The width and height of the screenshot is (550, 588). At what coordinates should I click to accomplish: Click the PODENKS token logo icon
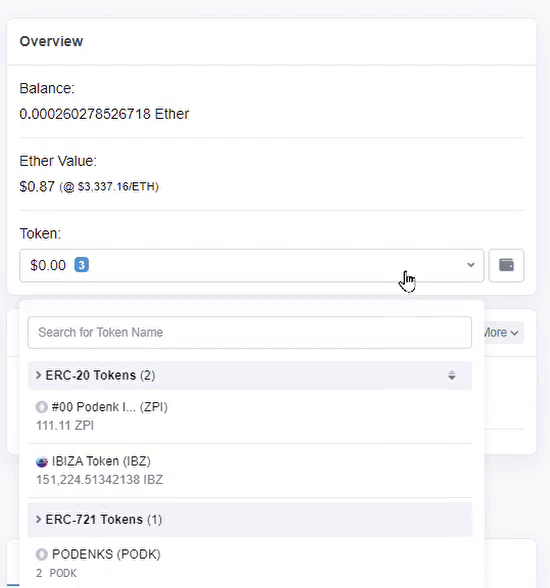click(42, 554)
